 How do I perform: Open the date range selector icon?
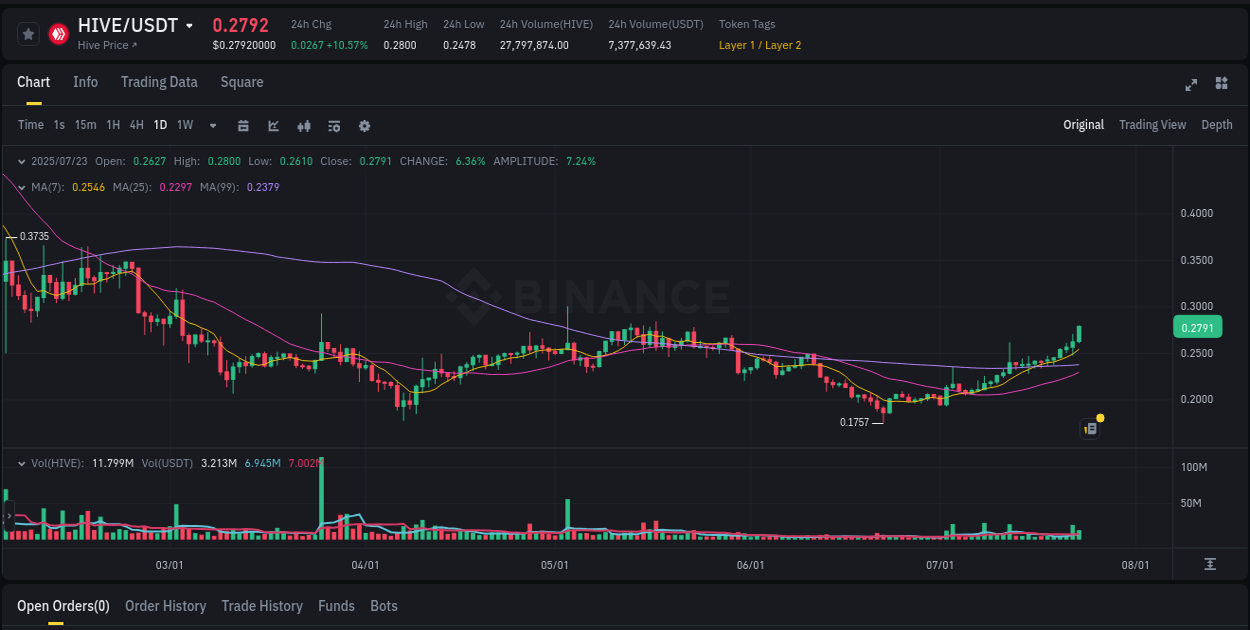tap(243, 125)
